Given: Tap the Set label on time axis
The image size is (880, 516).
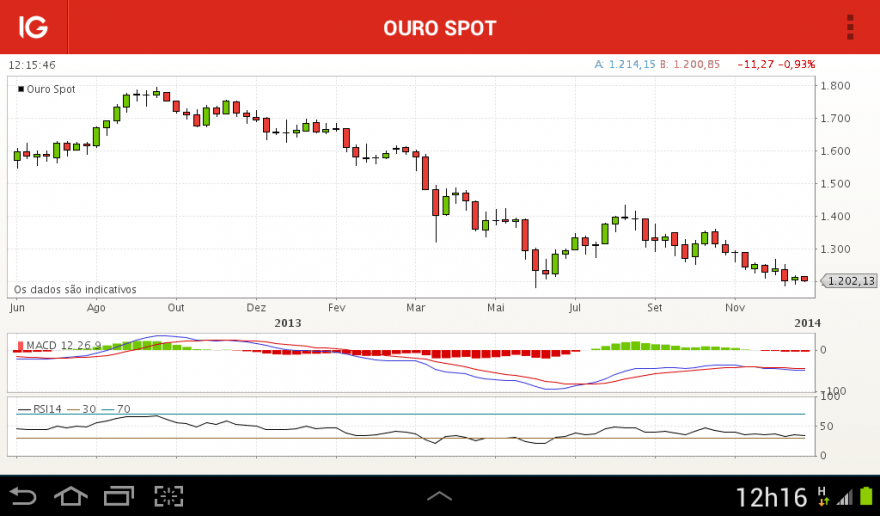Looking at the screenshot, I should 654,308.
